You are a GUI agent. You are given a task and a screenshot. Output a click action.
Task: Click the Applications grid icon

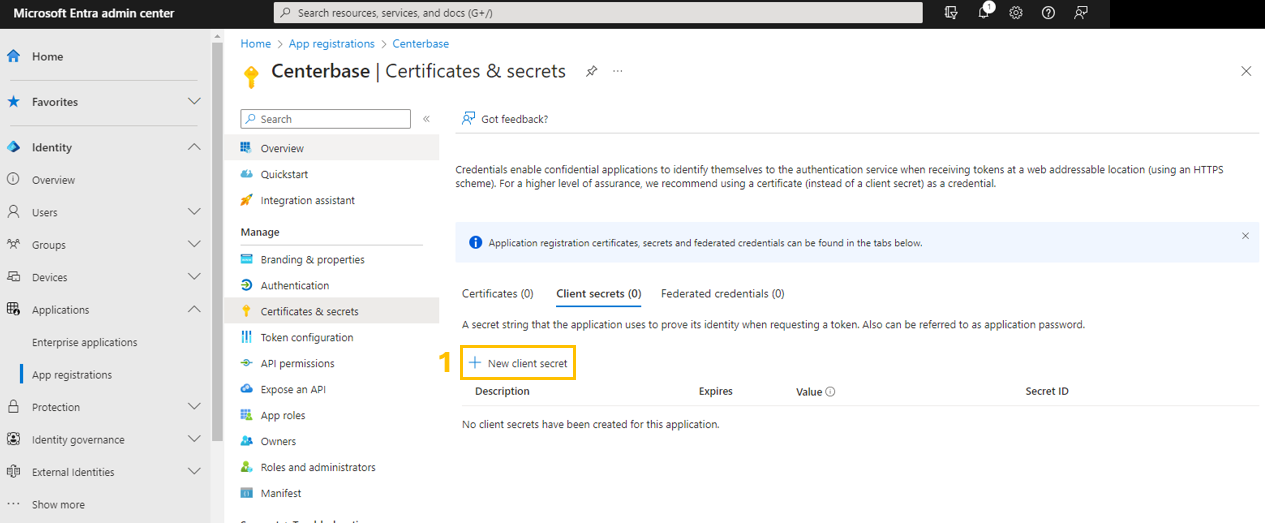[14, 310]
